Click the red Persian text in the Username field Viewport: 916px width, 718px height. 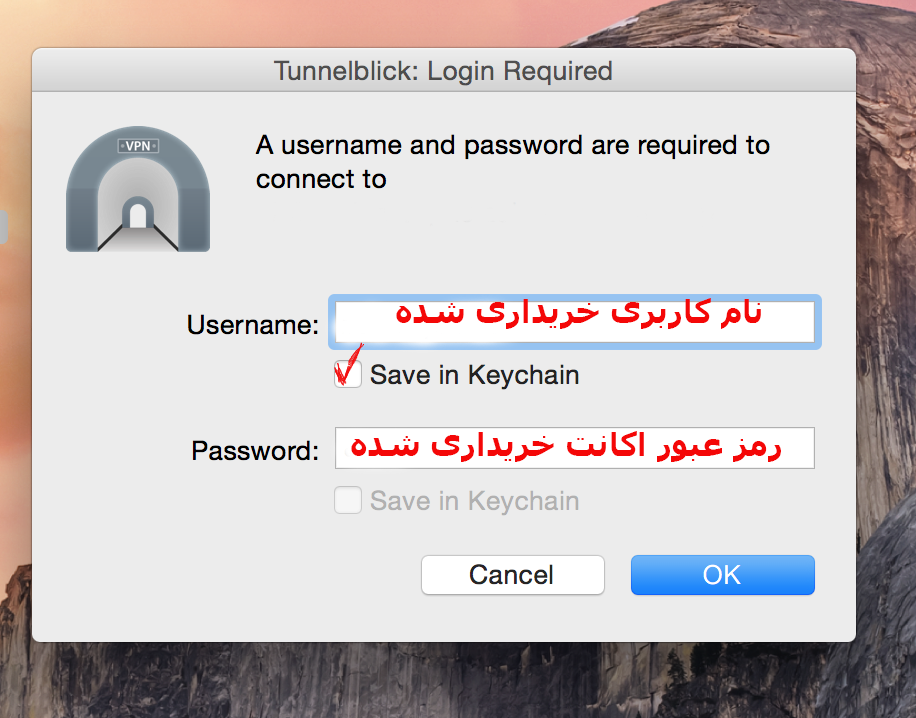(578, 313)
